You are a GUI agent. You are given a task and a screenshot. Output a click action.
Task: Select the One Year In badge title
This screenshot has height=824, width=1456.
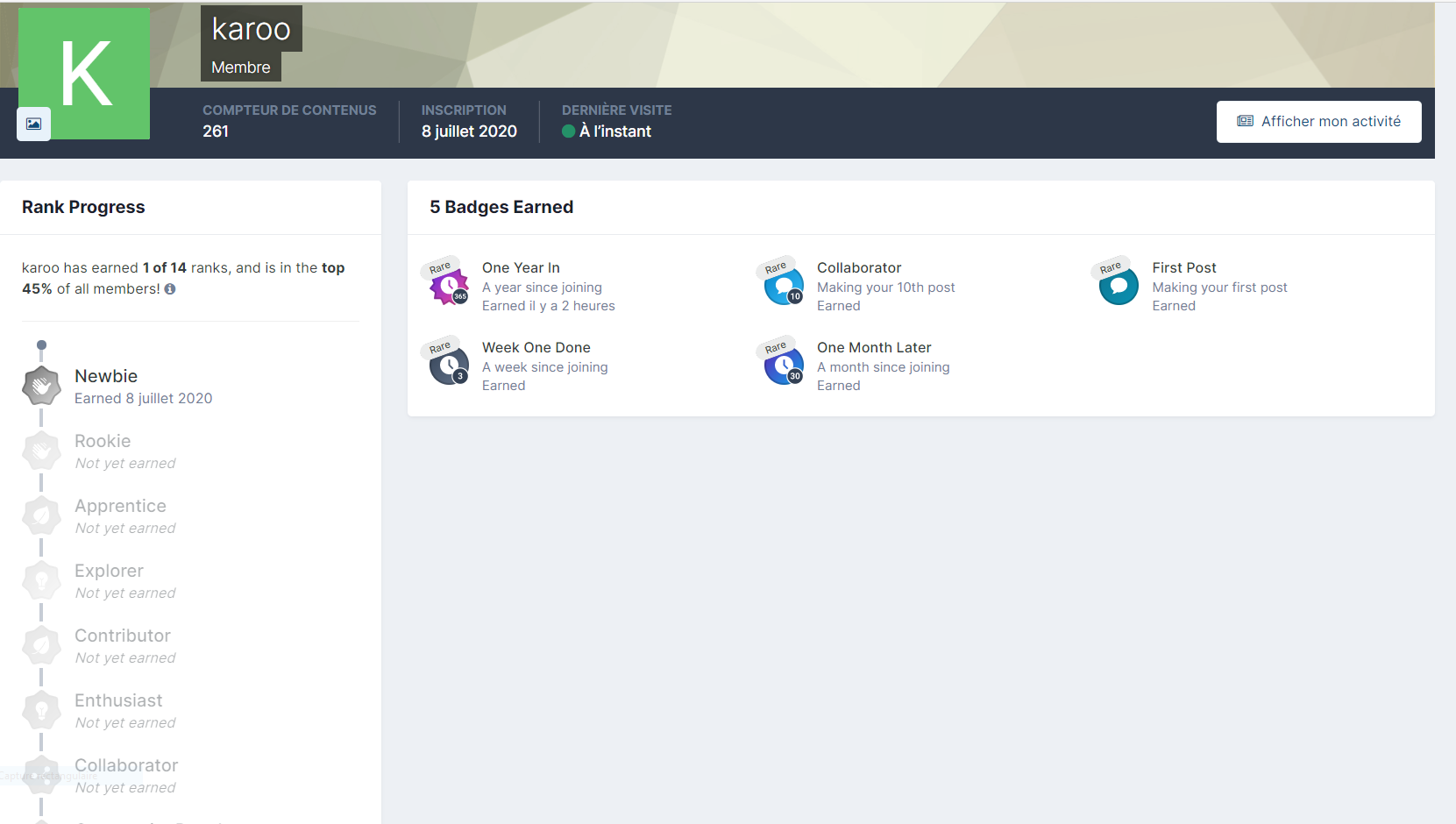click(x=521, y=267)
